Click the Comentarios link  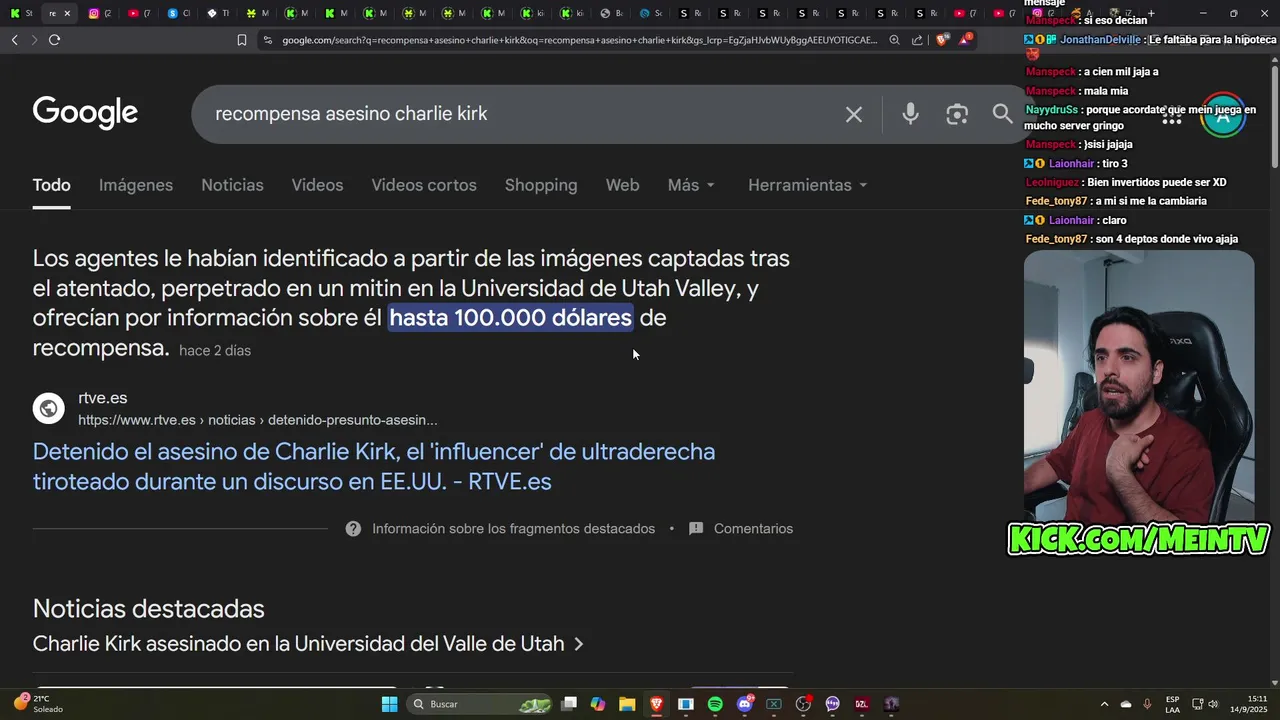pyautogui.click(x=753, y=529)
